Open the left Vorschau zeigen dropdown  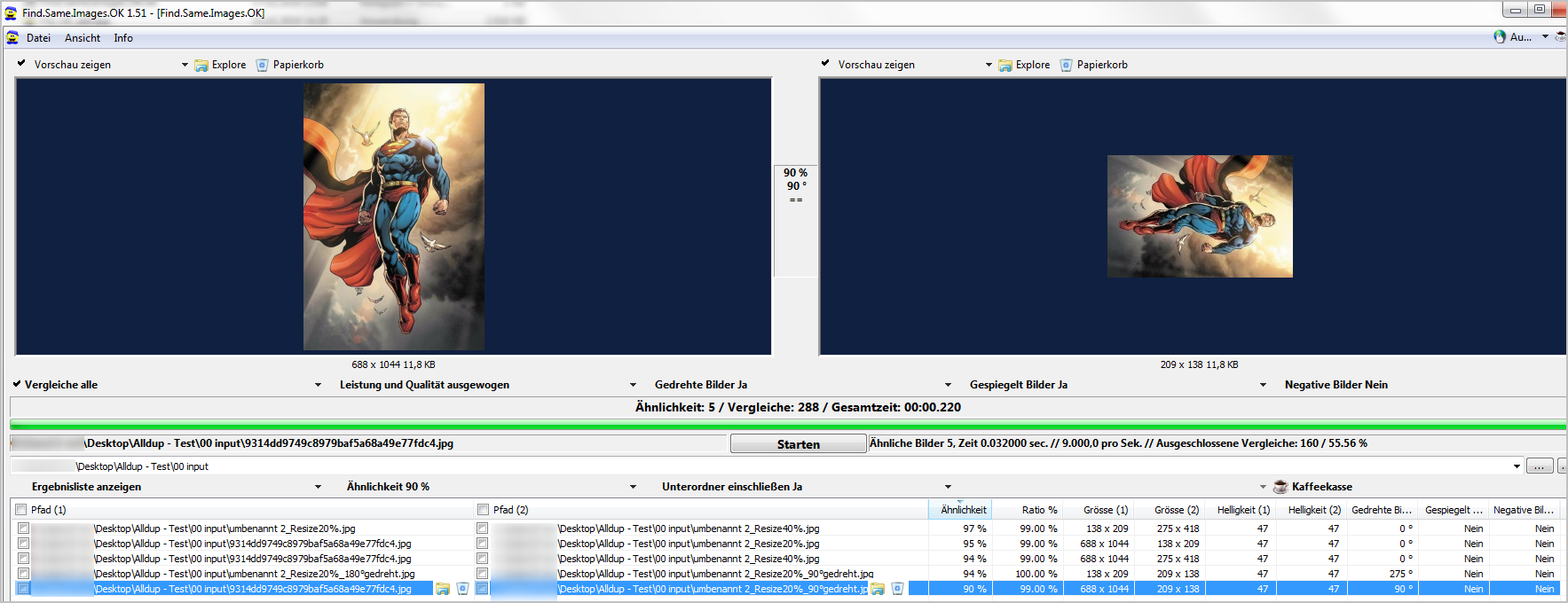coord(185,65)
